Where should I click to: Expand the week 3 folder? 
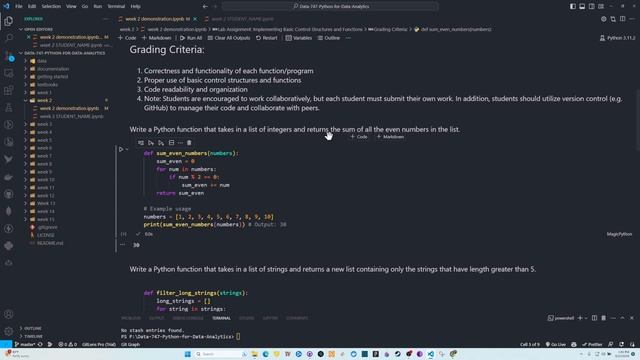[44, 124]
